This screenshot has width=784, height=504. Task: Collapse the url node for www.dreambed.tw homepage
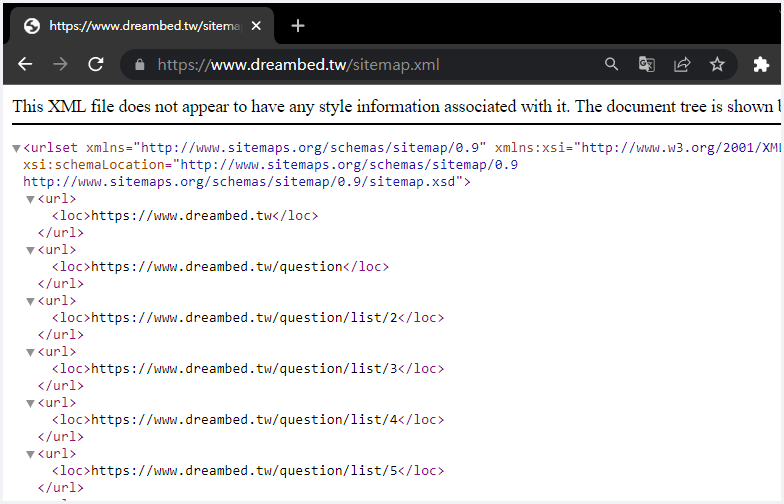[x=30, y=199]
